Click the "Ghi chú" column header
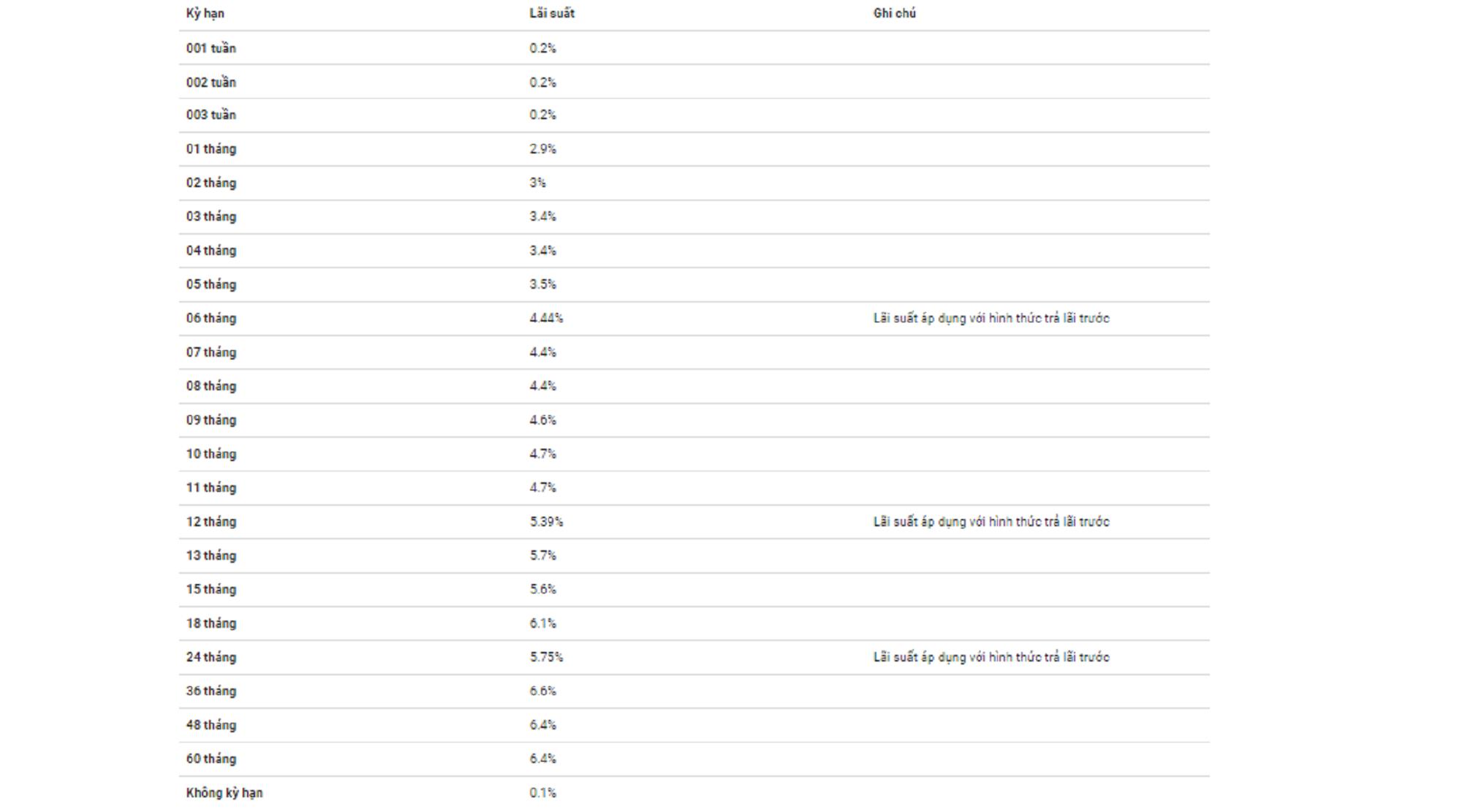The width and height of the screenshot is (1462, 812). (x=894, y=13)
